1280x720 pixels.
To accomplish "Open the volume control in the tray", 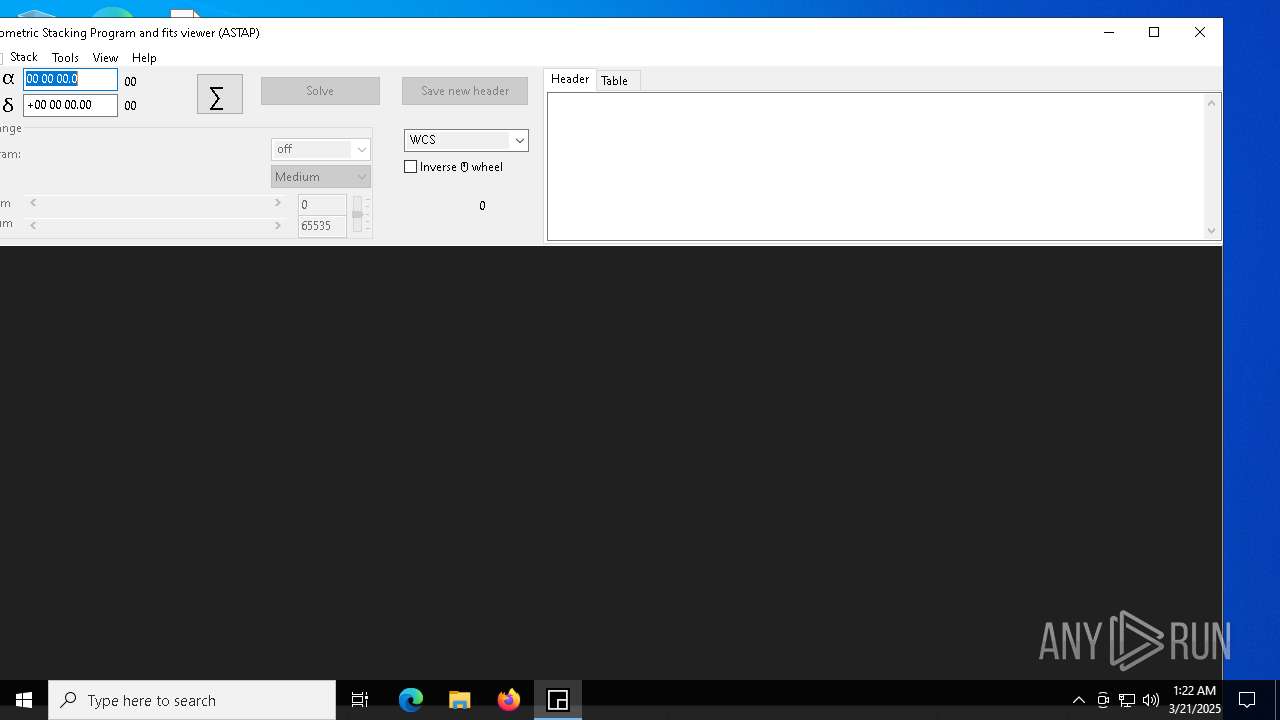I will click(x=1151, y=700).
